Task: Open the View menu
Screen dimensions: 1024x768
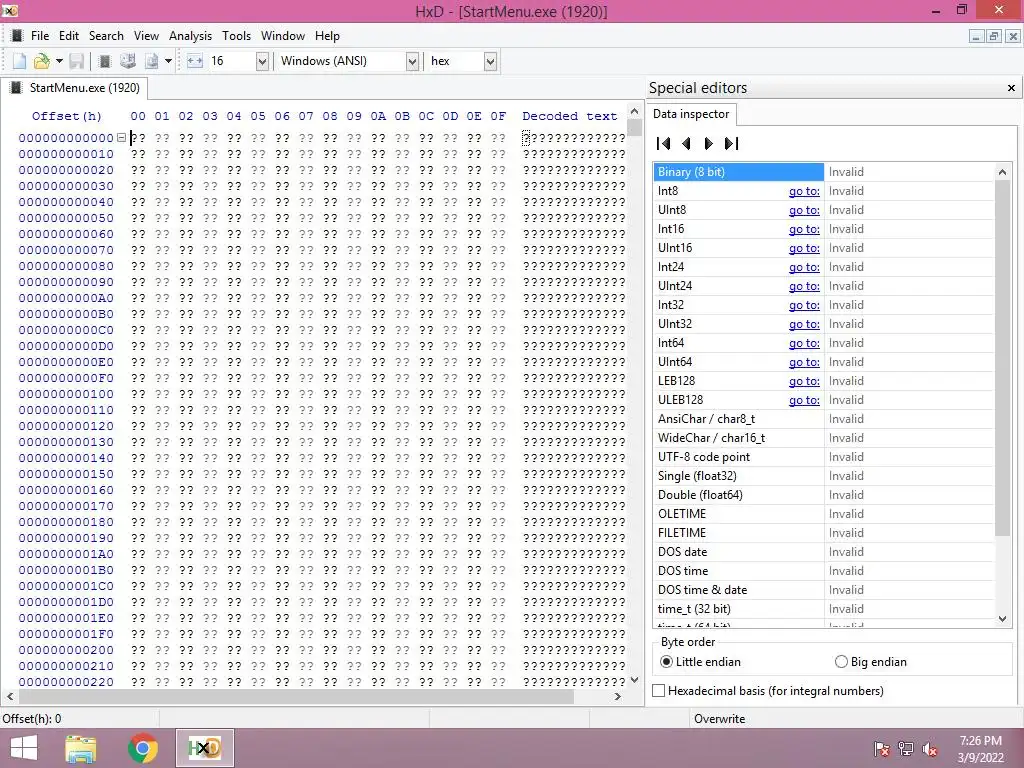Action: coord(146,36)
